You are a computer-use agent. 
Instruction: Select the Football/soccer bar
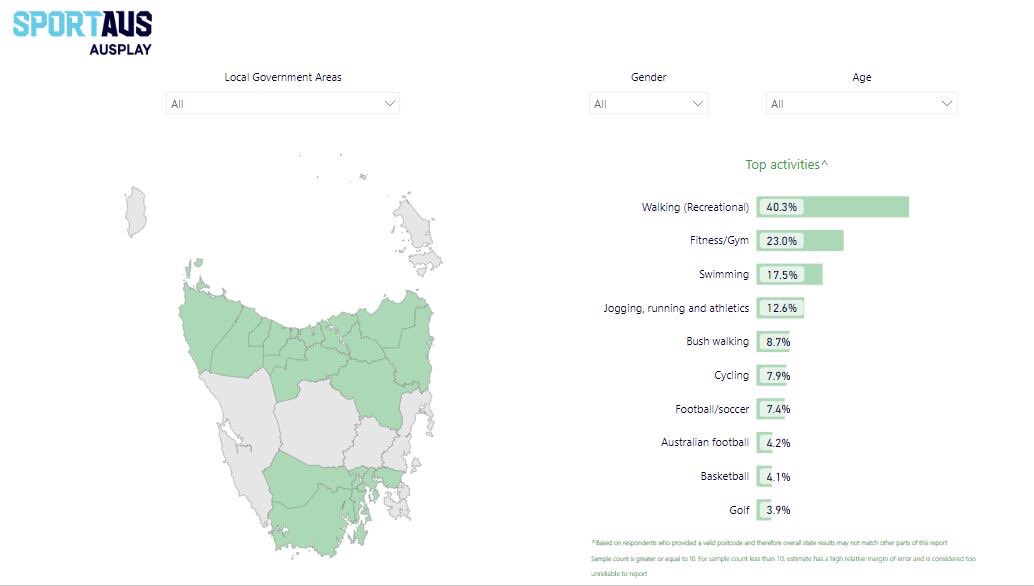772,409
